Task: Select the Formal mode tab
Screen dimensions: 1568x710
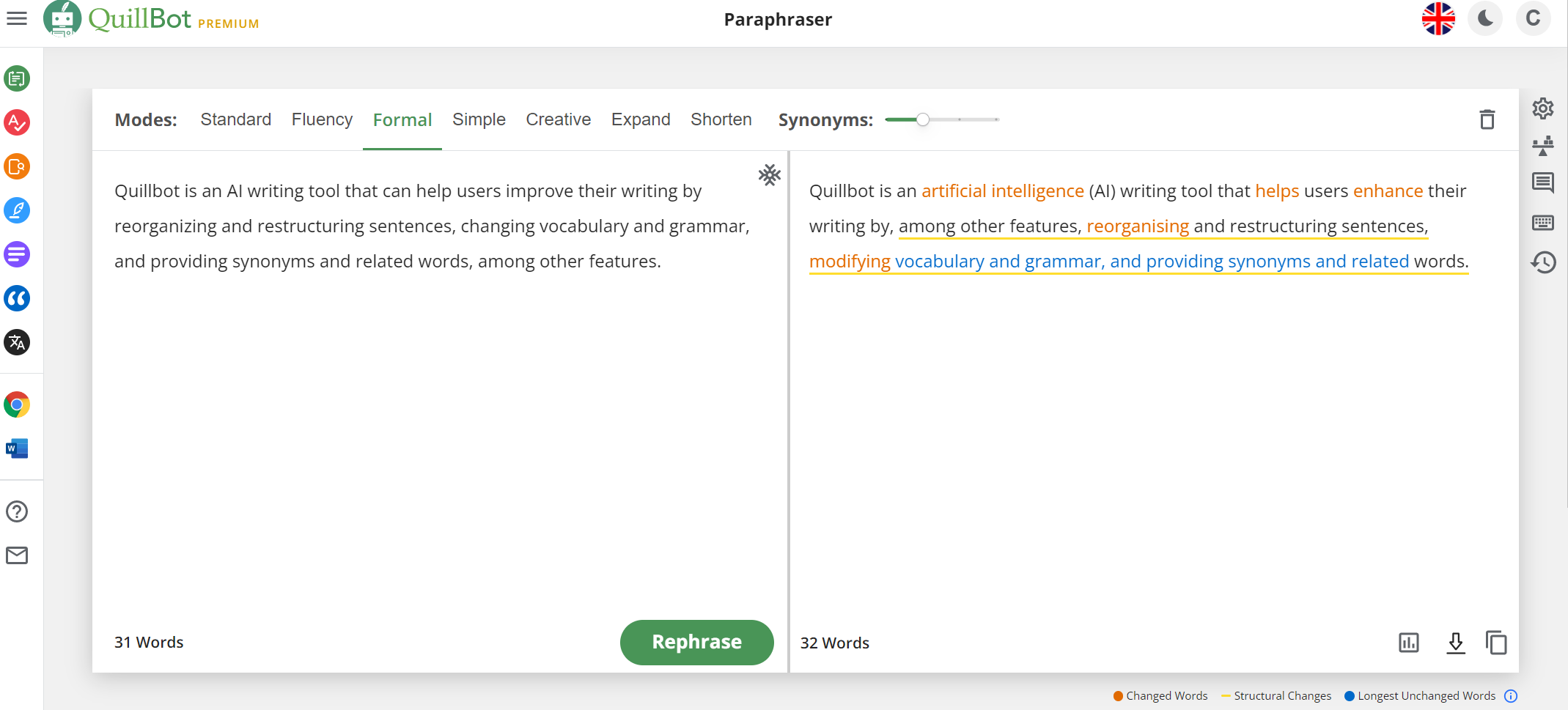Action: (402, 120)
